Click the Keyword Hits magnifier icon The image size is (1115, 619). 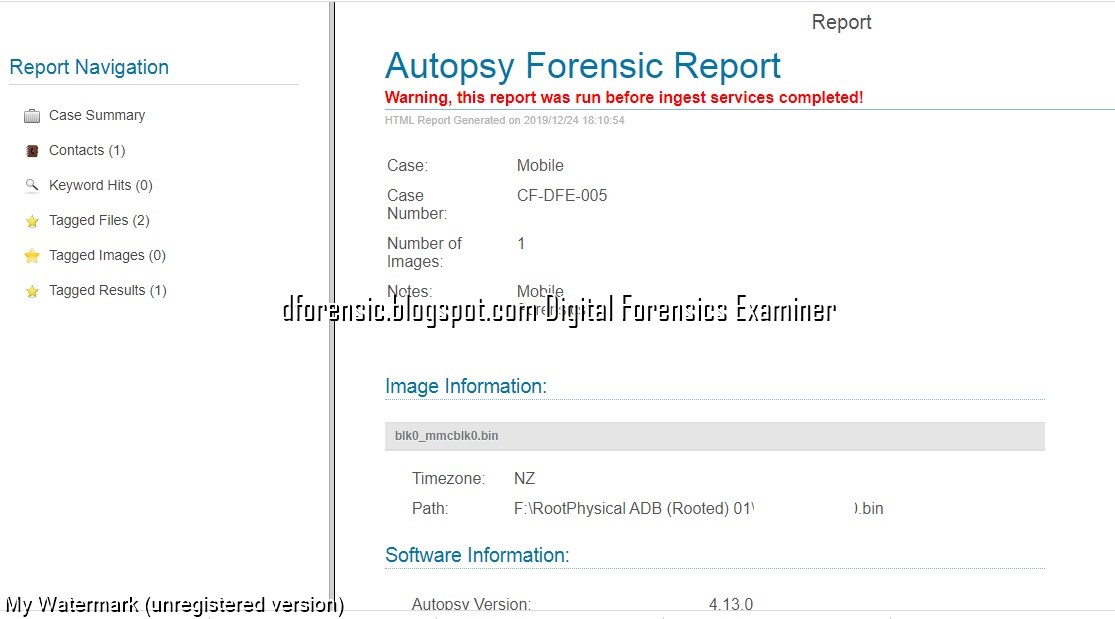31,185
